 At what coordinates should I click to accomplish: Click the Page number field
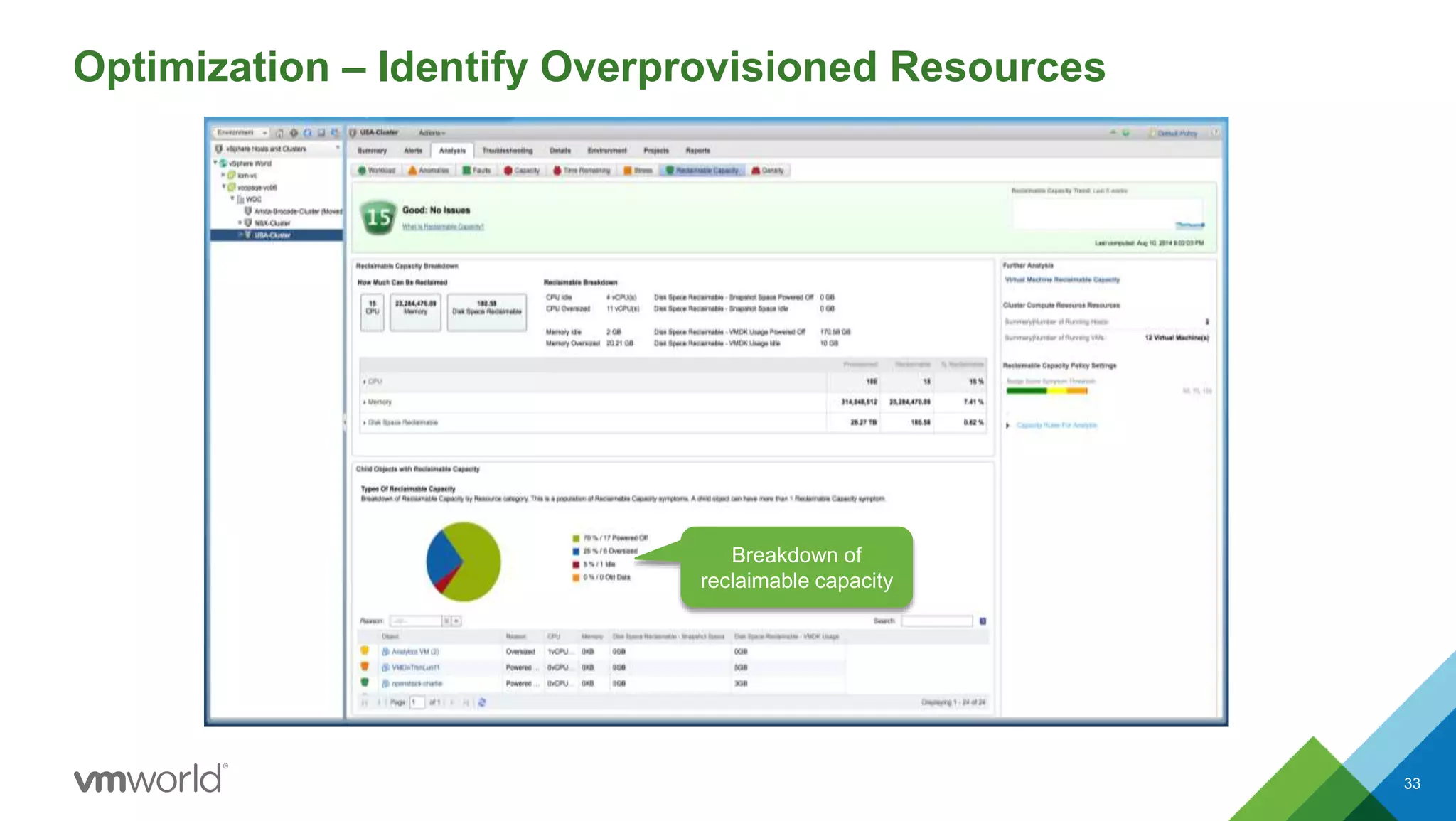tap(417, 702)
